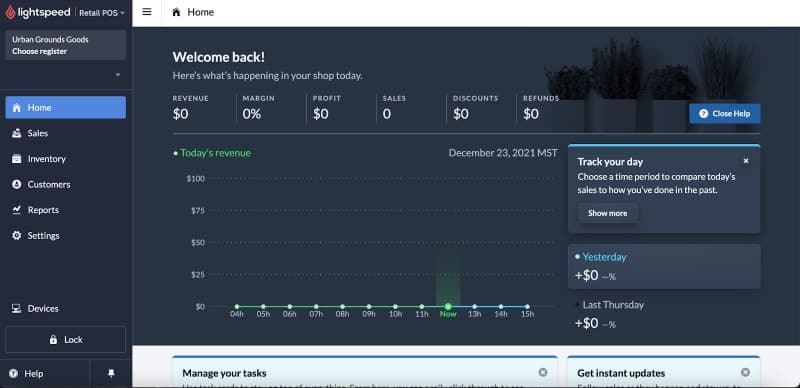Open the hamburger menu icon
This screenshot has height=388, width=800.
tap(147, 12)
